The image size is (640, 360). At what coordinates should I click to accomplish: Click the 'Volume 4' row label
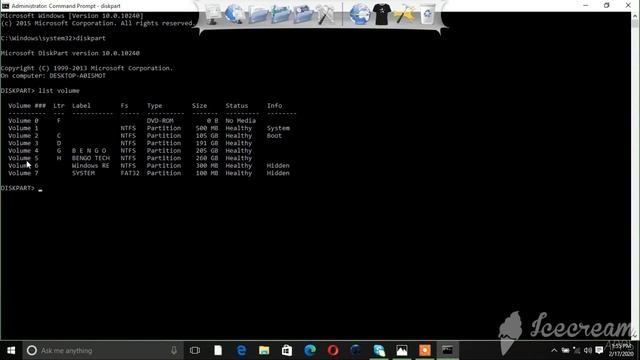click(x=23, y=151)
